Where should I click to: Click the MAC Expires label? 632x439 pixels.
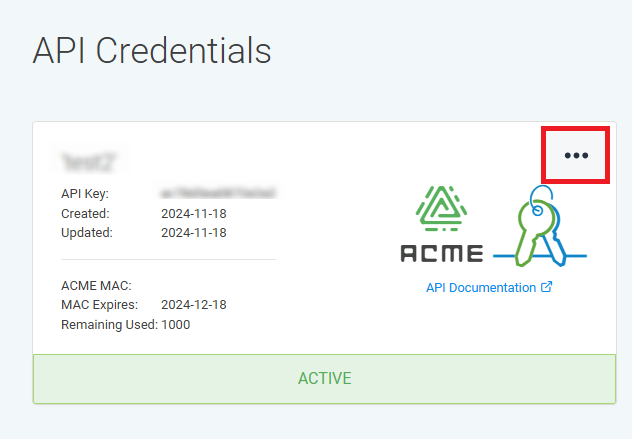[x=98, y=305]
